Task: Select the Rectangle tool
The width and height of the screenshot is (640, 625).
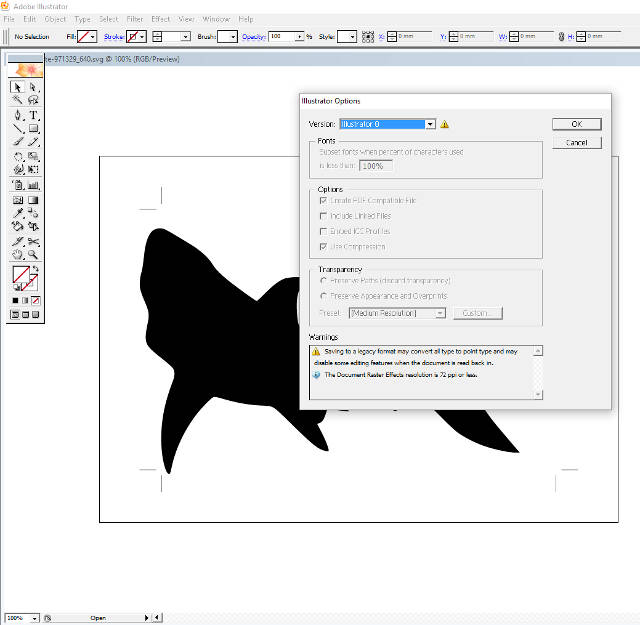Action: [33, 129]
